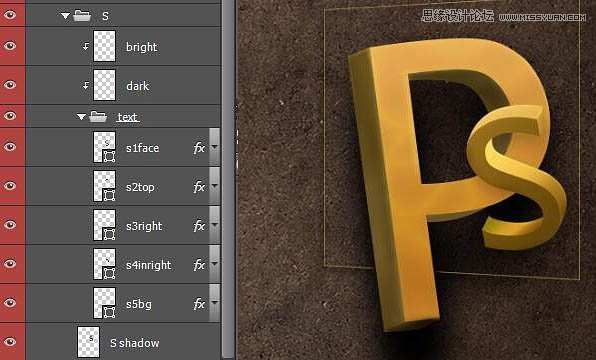Click the fx icon on s4inright layer
The width and height of the screenshot is (596, 360).
(199, 265)
